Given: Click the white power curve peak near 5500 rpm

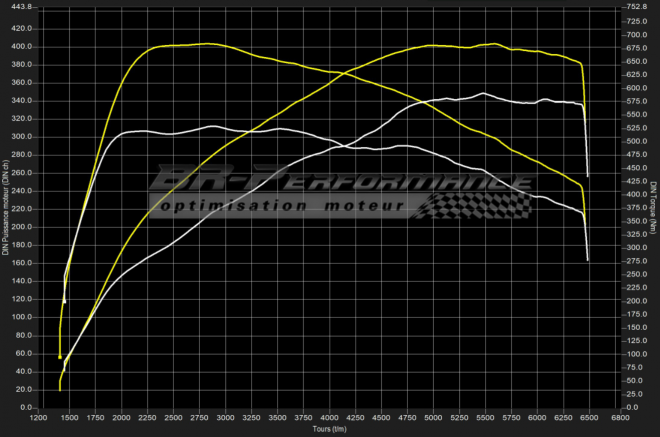Looking at the screenshot, I should pos(483,93).
